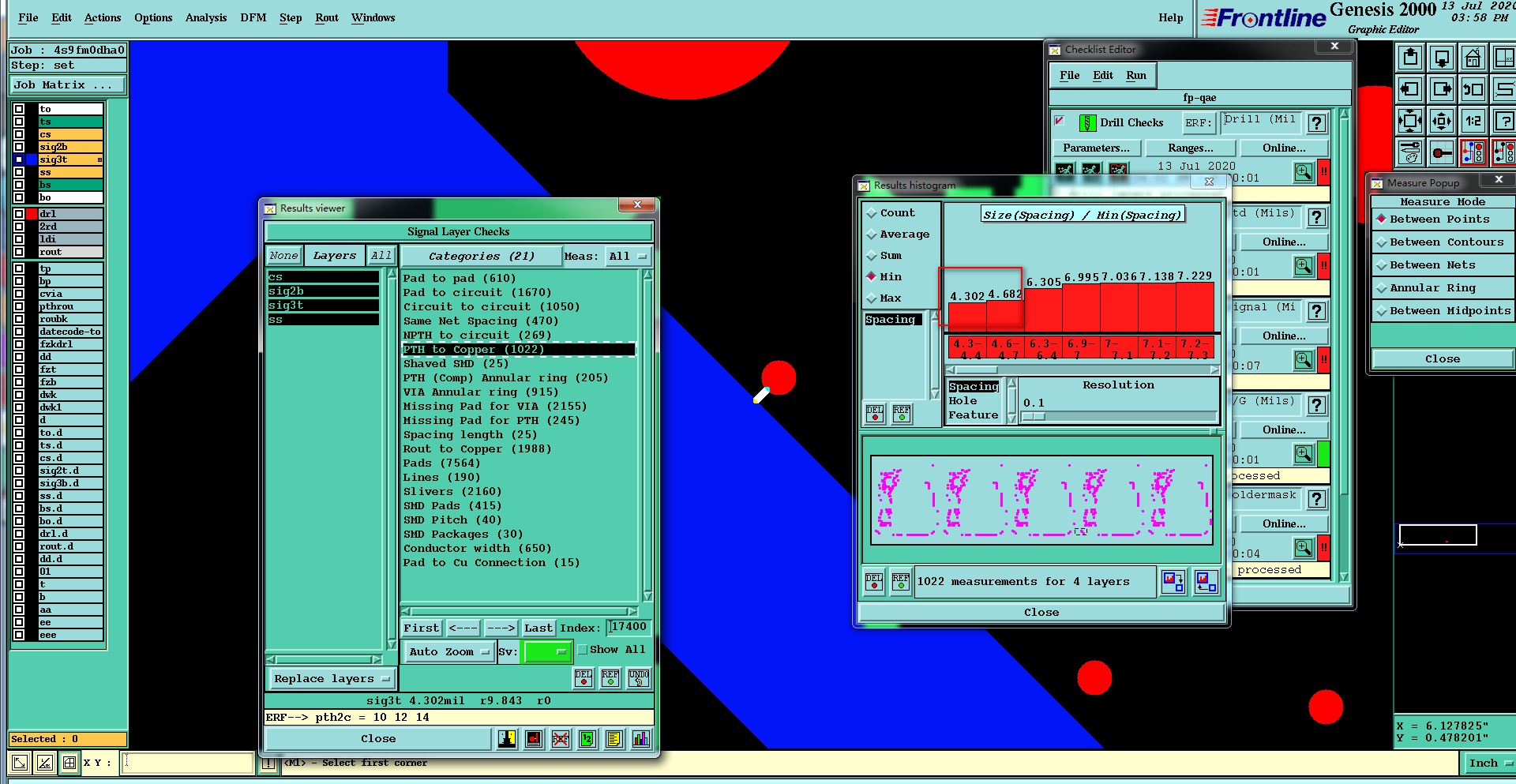The image size is (1516, 784).
Task: Click the question mark help icon for Drill Checks
Action: pos(1316,123)
